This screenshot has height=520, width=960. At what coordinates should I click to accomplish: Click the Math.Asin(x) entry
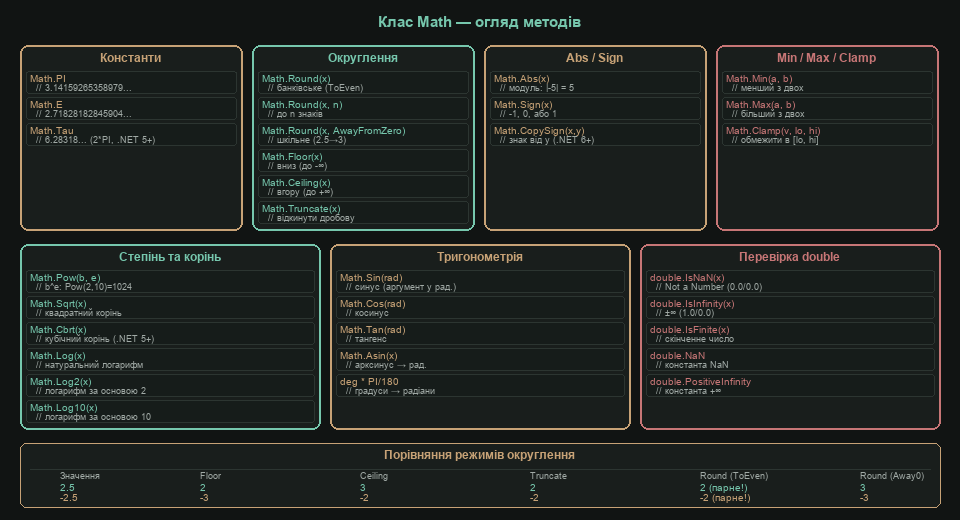pos(481,360)
